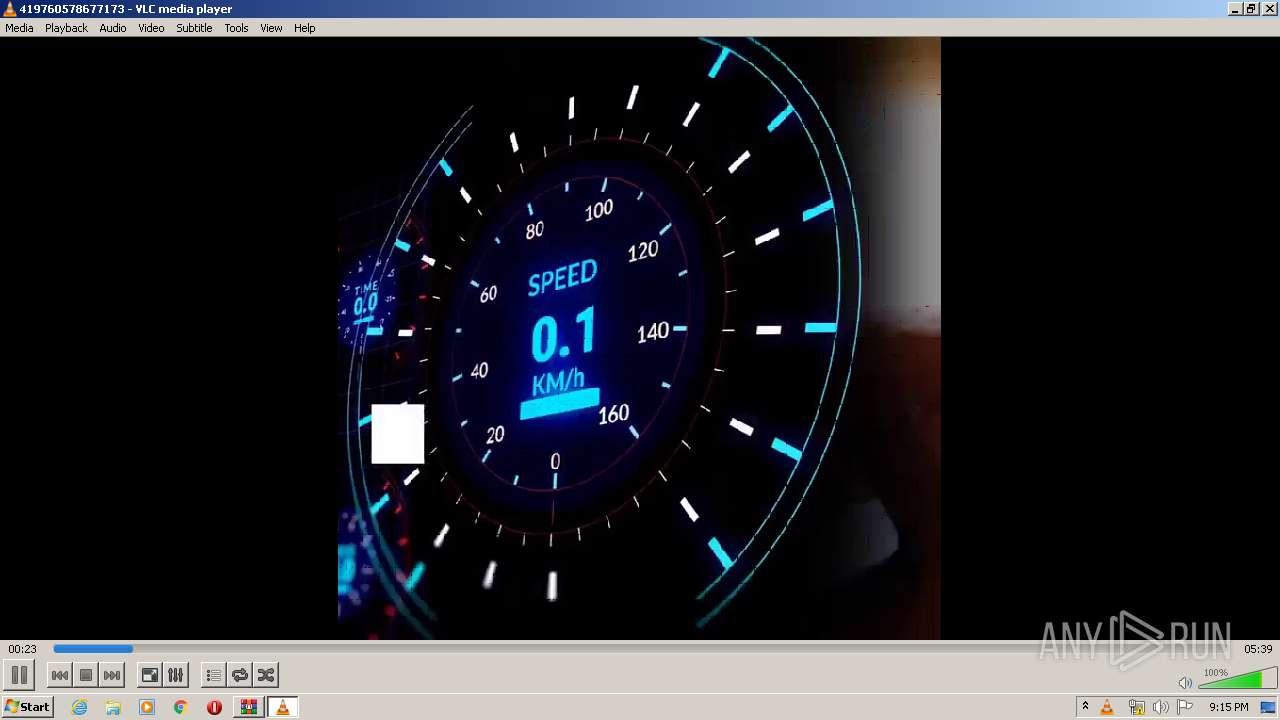
Task: Open the Media menu
Action: point(19,28)
